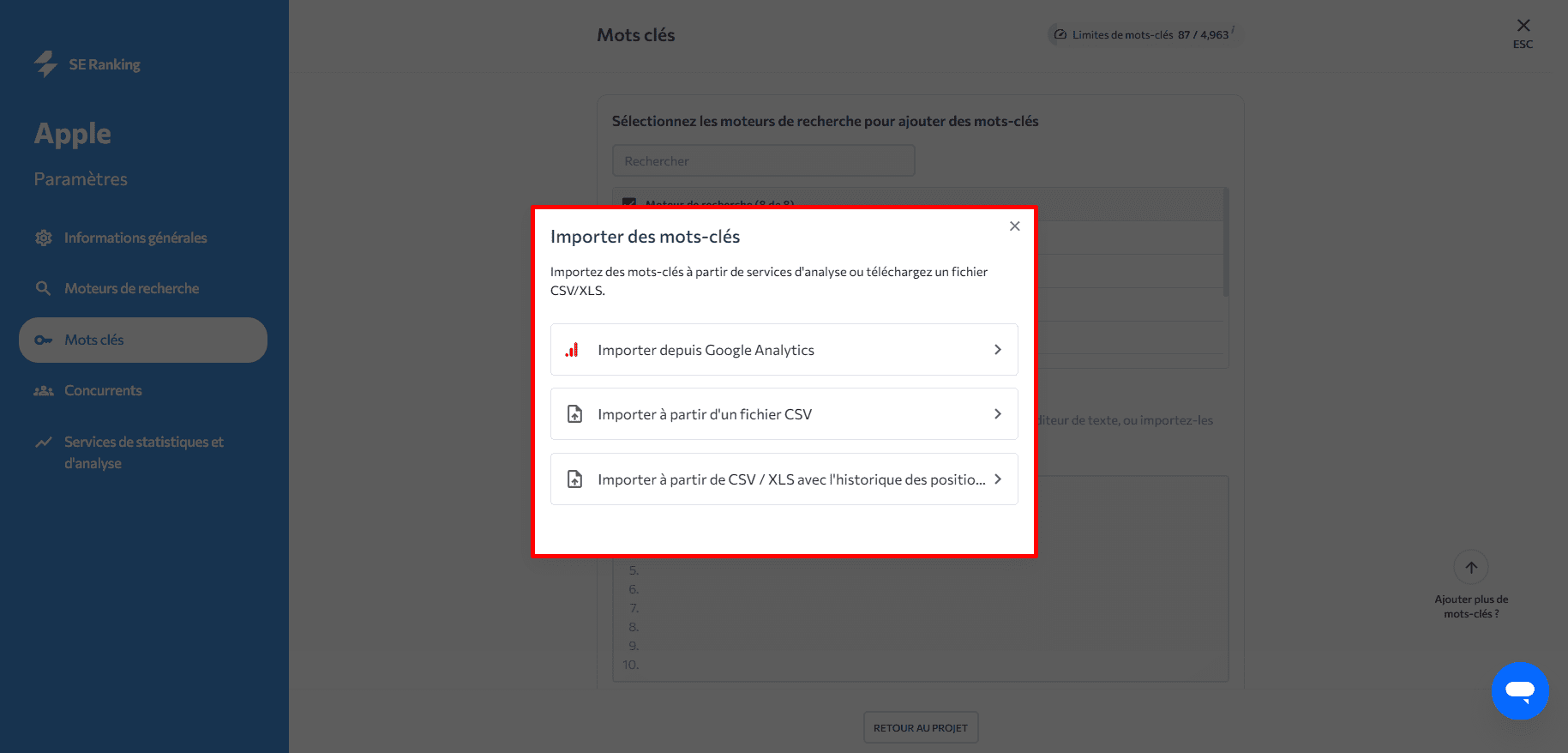Click the Limites de mots-clés gauge icon
1568x753 pixels.
point(1060,35)
